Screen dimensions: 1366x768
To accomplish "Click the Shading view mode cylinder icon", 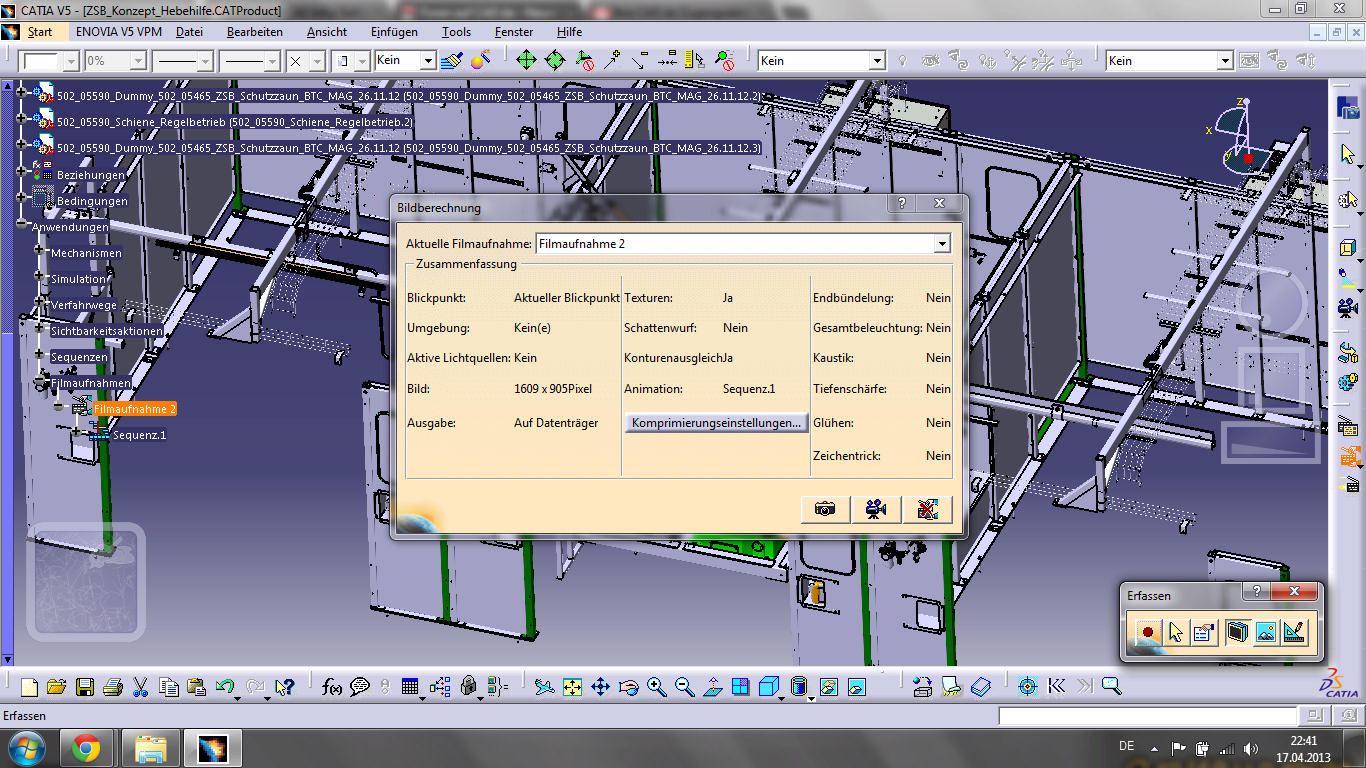I will pos(799,687).
